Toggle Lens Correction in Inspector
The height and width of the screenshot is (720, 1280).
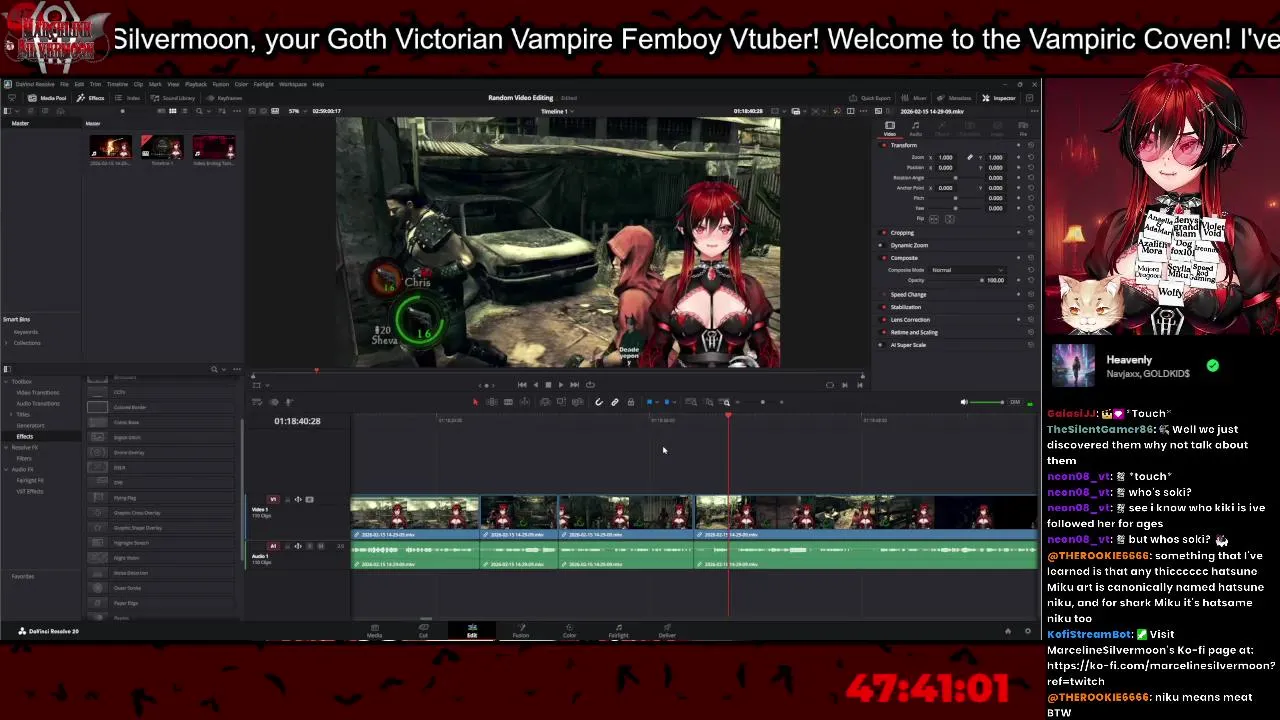883,320
